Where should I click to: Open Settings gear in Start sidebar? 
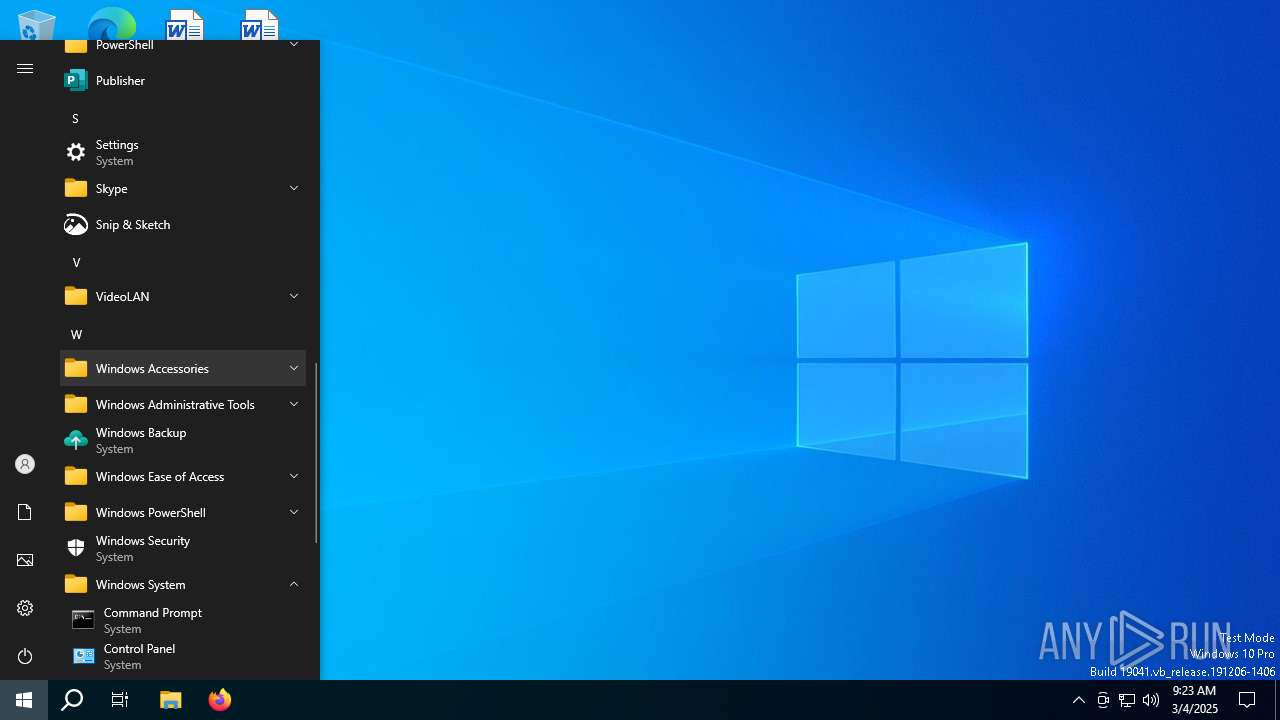click(25, 608)
